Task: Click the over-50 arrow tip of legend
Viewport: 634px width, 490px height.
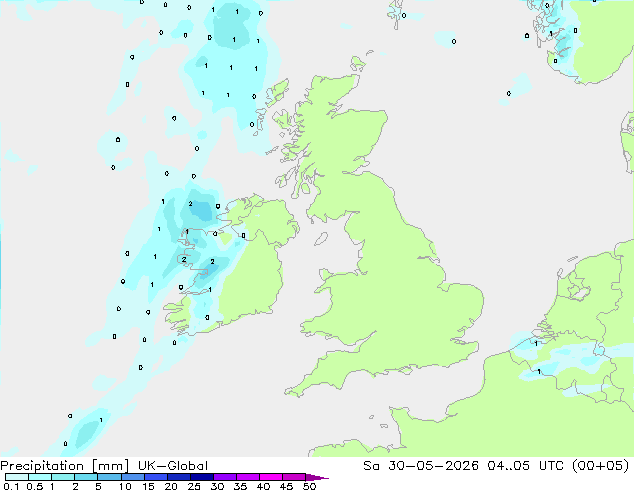Action: [x=317, y=477]
